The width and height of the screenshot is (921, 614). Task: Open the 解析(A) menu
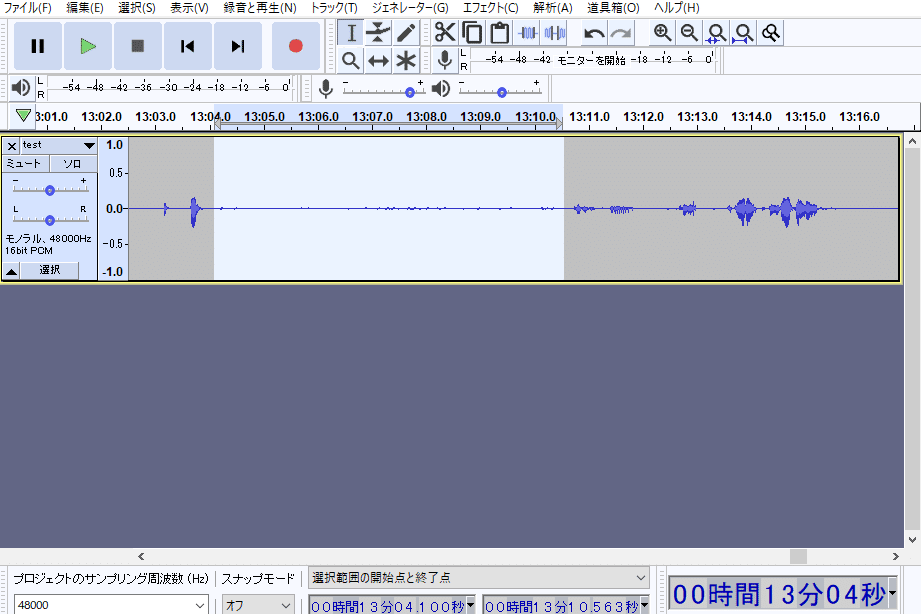(x=553, y=8)
